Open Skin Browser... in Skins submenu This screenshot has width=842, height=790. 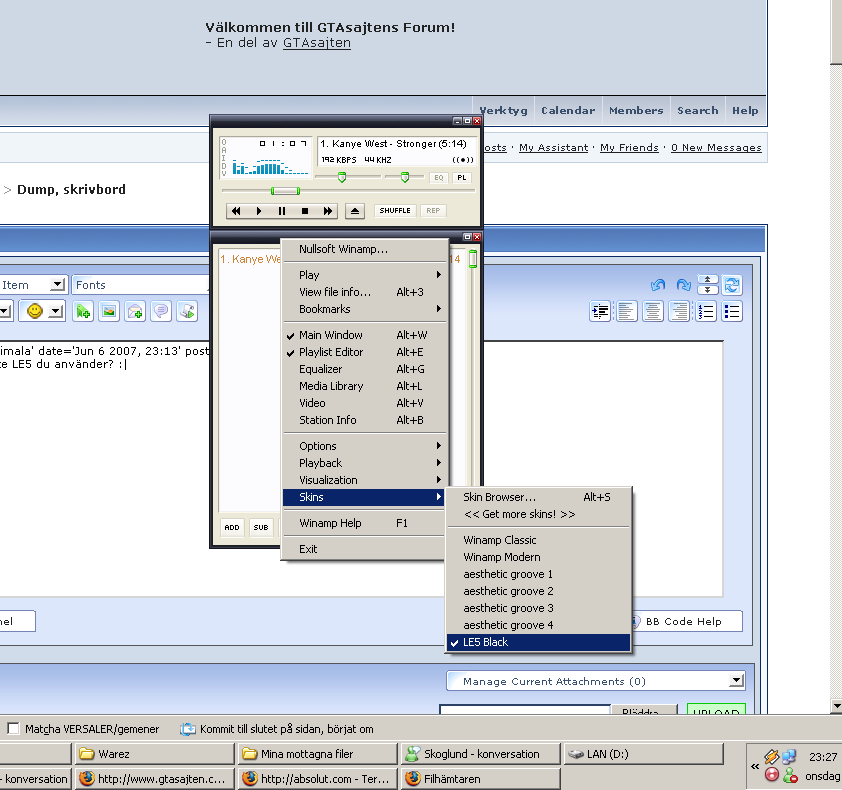coord(538,497)
